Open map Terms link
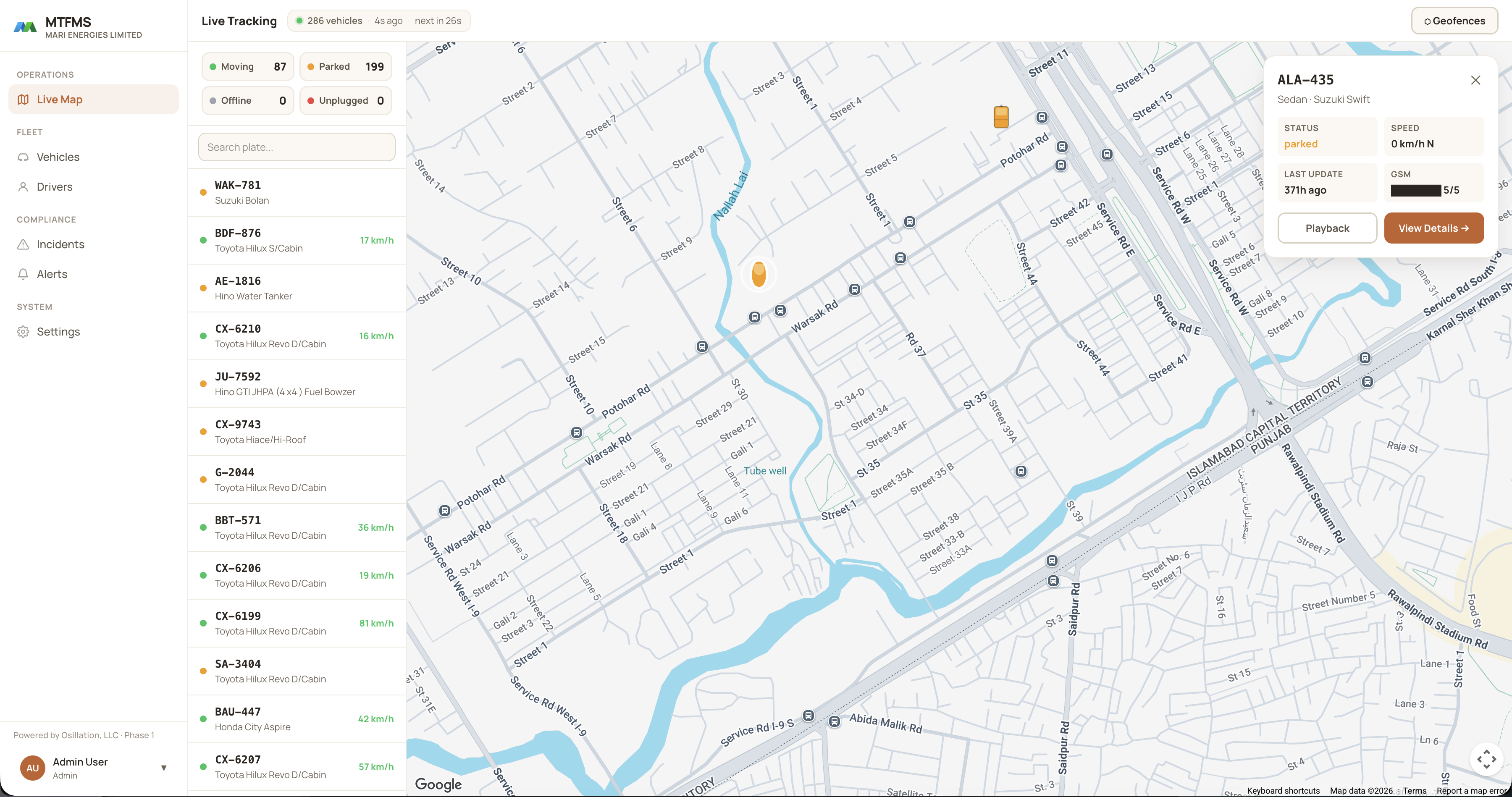This screenshot has height=797, width=1512. 1415,791
